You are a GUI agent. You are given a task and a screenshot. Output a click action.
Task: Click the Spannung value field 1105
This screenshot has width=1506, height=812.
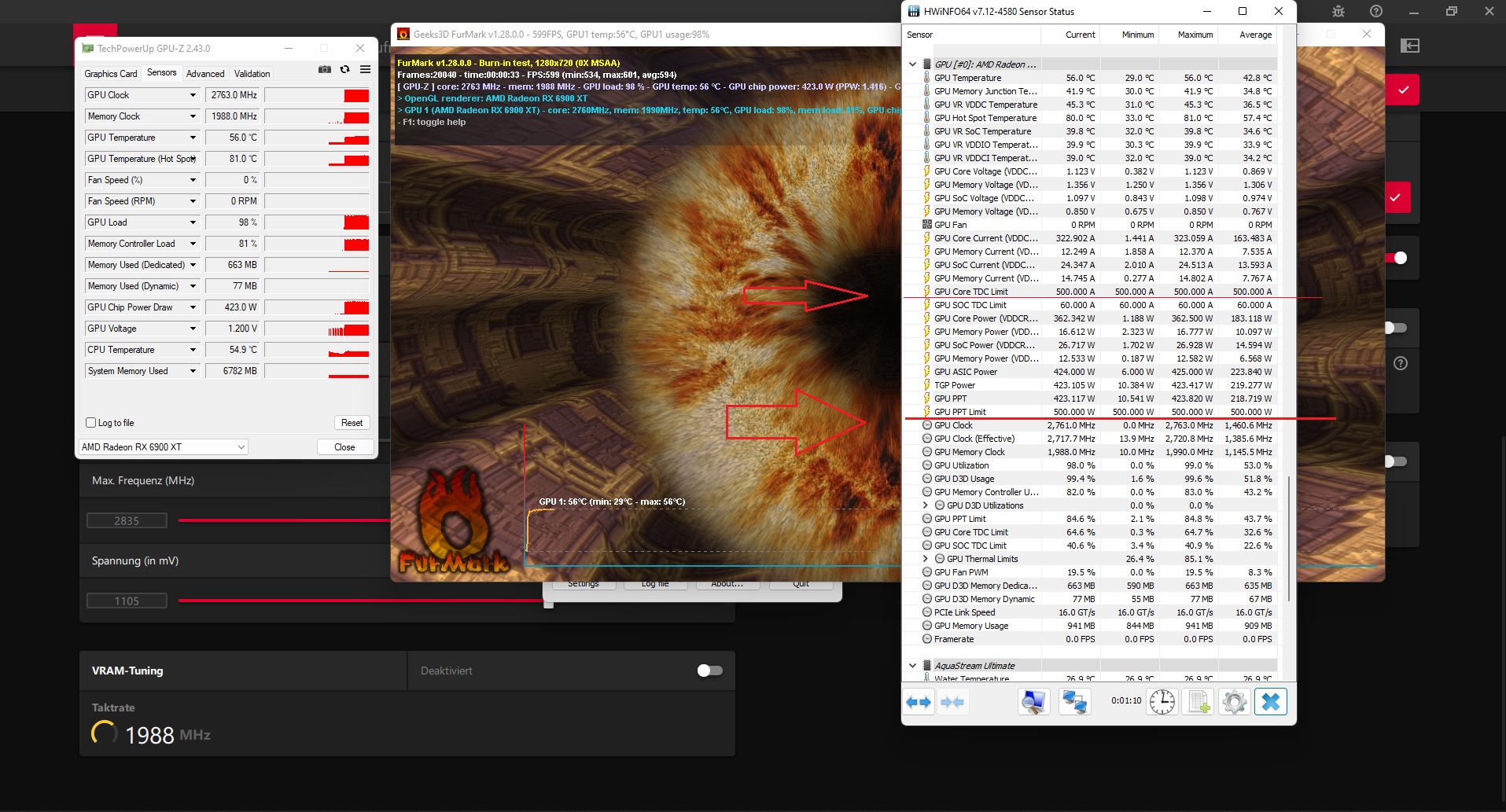[x=127, y=601]
